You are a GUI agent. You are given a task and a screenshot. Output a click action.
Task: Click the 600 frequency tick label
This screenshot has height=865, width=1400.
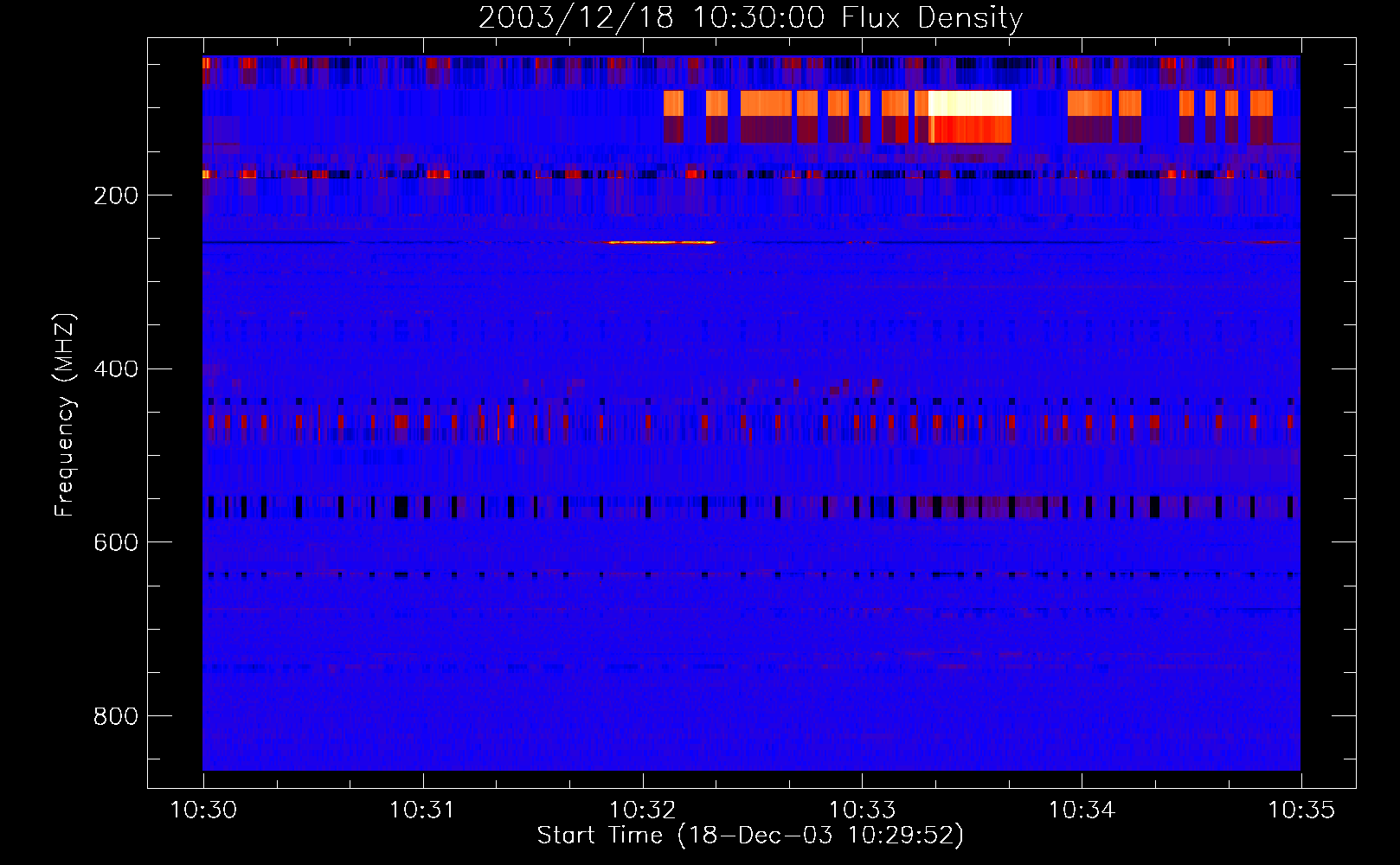(116, 542)
